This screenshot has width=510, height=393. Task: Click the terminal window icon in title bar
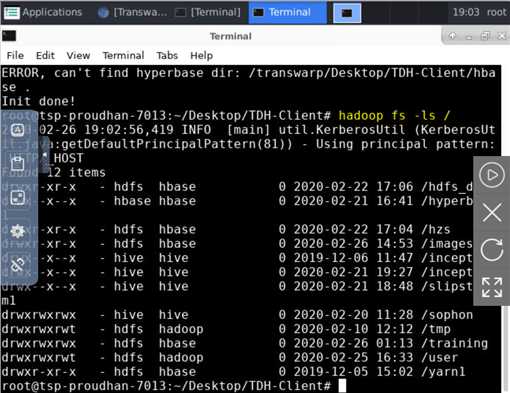click(x=9, y=36)
